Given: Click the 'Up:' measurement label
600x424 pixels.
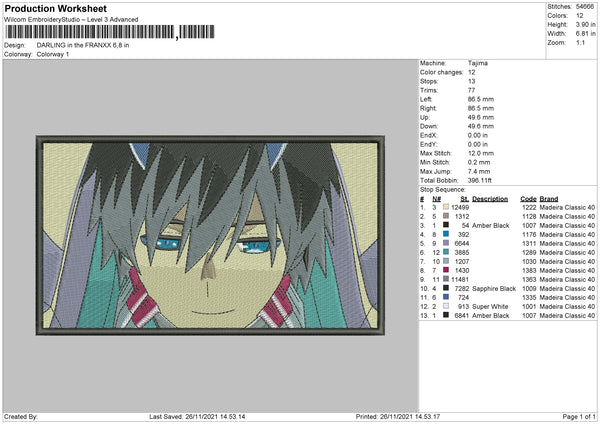Looking at the screenshot, I should point(425,117).
